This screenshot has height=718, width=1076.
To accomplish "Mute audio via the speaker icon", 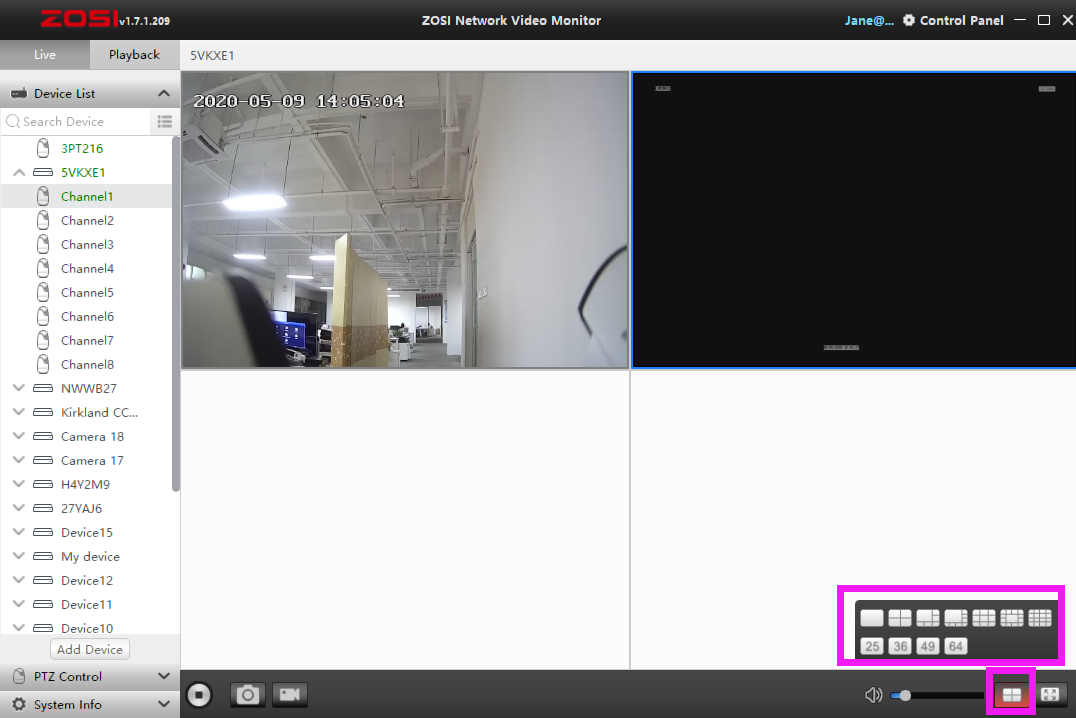I will (873, 695).
